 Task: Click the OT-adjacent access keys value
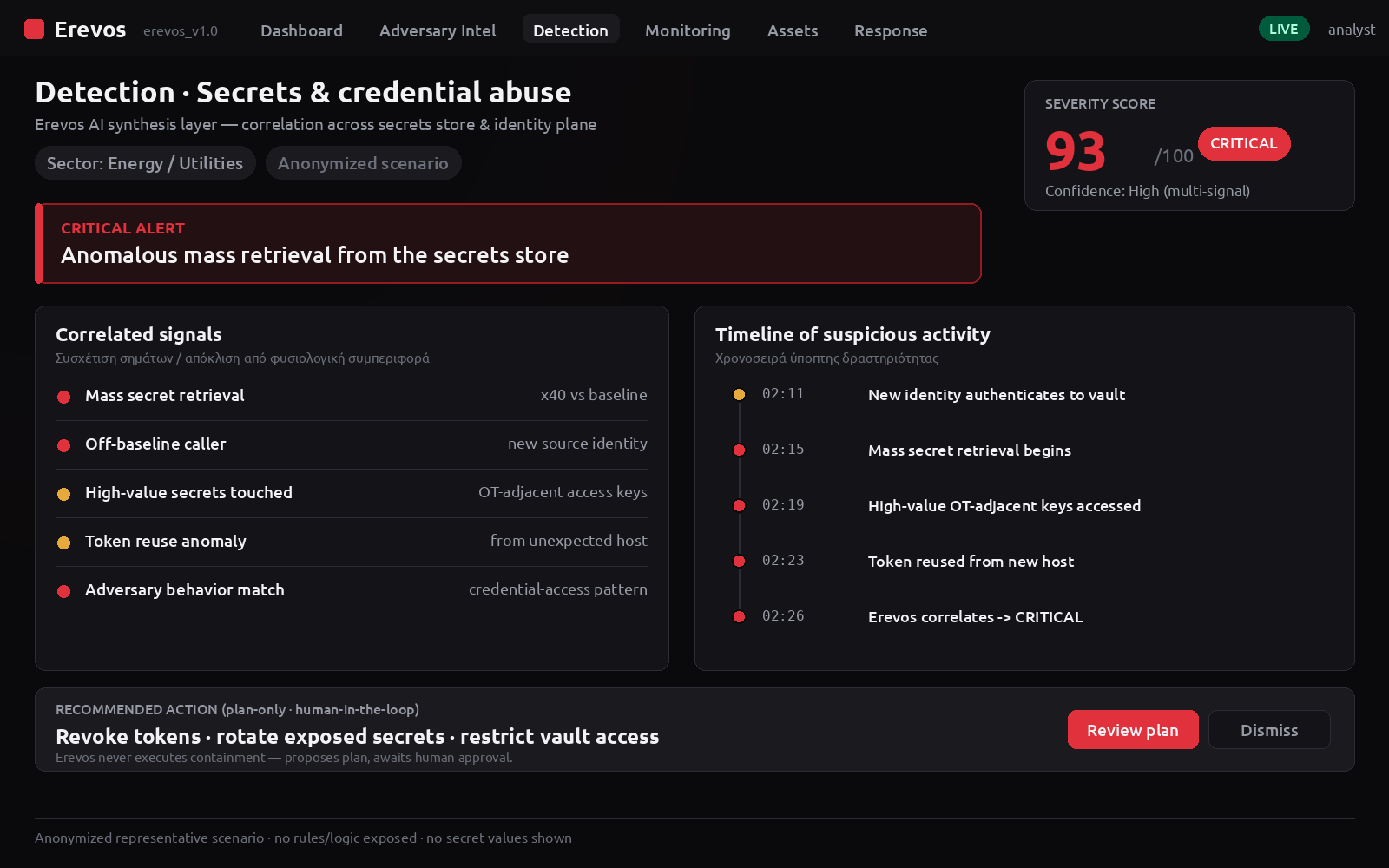(x=563, y=492)
